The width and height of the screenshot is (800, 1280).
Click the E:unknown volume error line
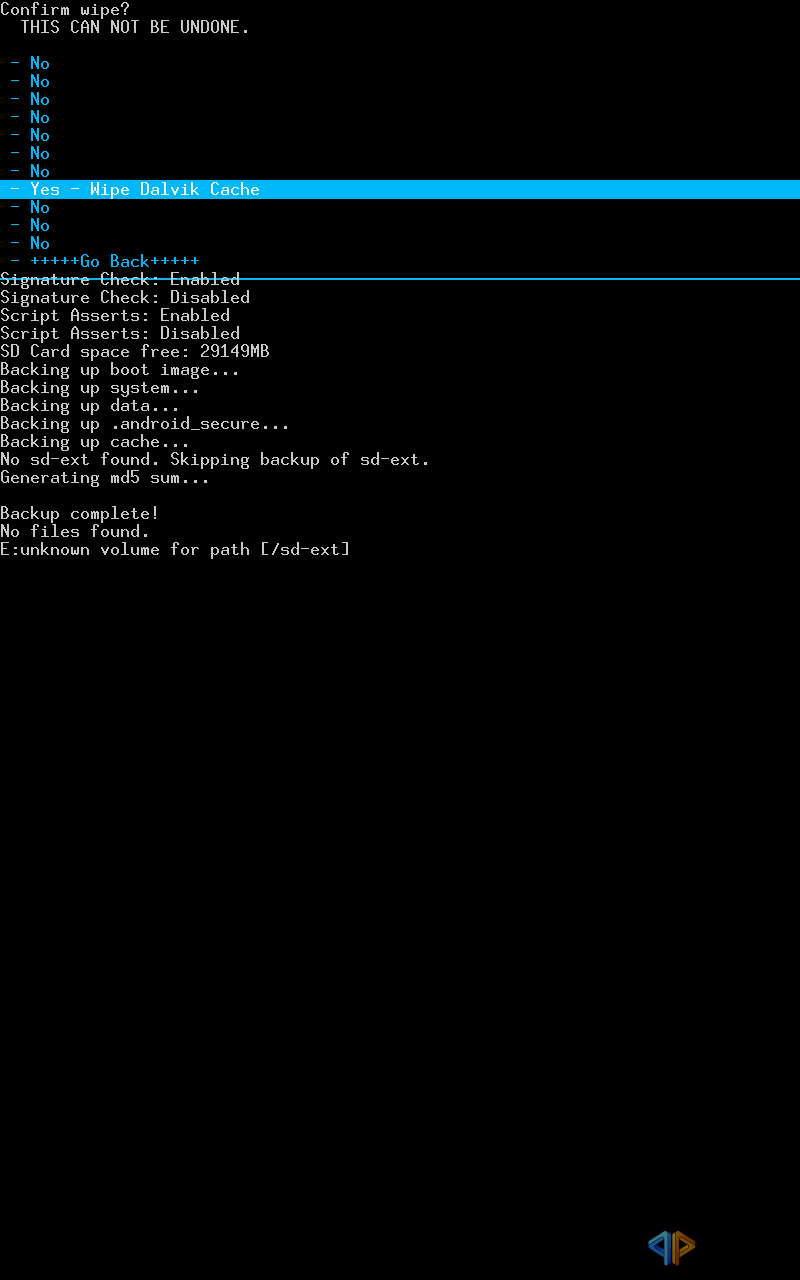[175, 549]
